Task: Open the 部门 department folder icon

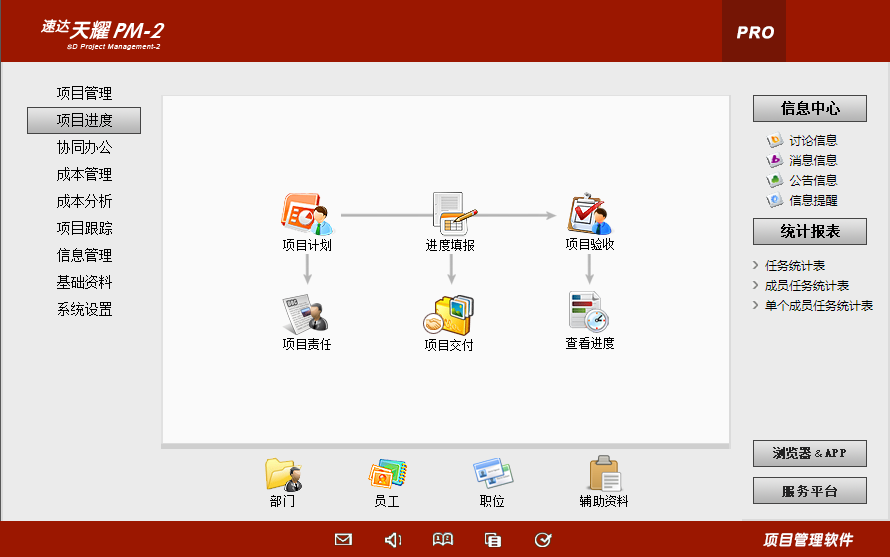Action: pyautogui.click(x=283, y=475)
